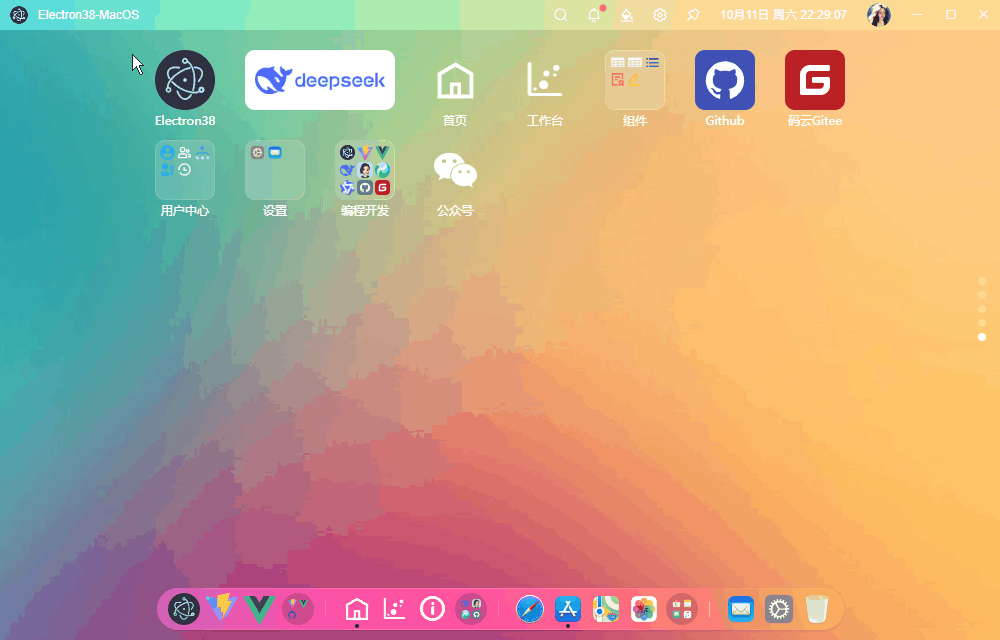Open the 用户中心 folder
This screenshot has height=640, width=1000.
[185, 170]
